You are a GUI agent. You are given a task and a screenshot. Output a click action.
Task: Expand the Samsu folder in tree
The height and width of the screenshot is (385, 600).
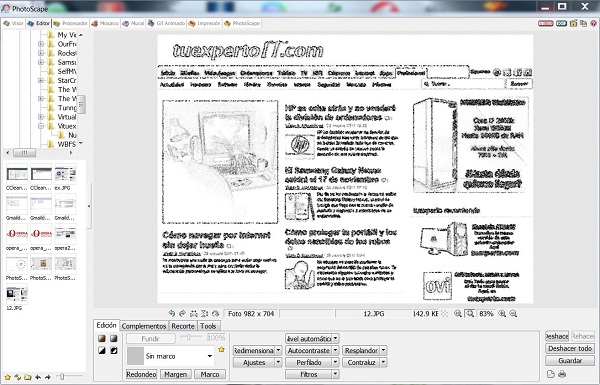[x=41, y=62]
